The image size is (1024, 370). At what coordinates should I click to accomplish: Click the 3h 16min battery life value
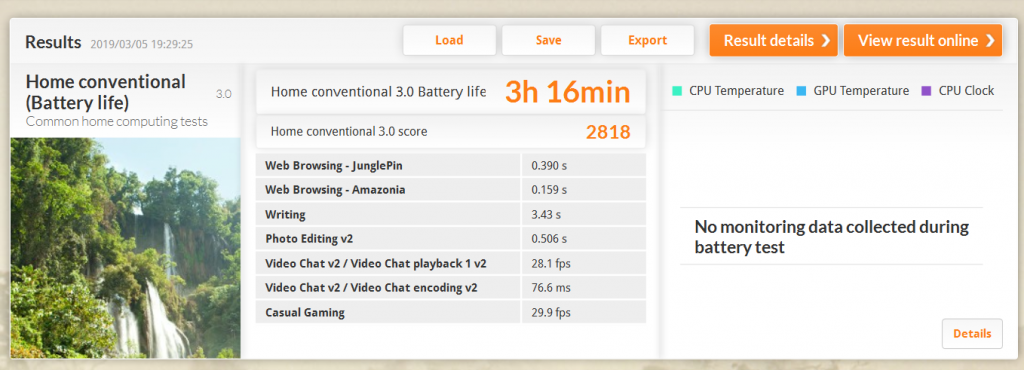pos(568,92)
